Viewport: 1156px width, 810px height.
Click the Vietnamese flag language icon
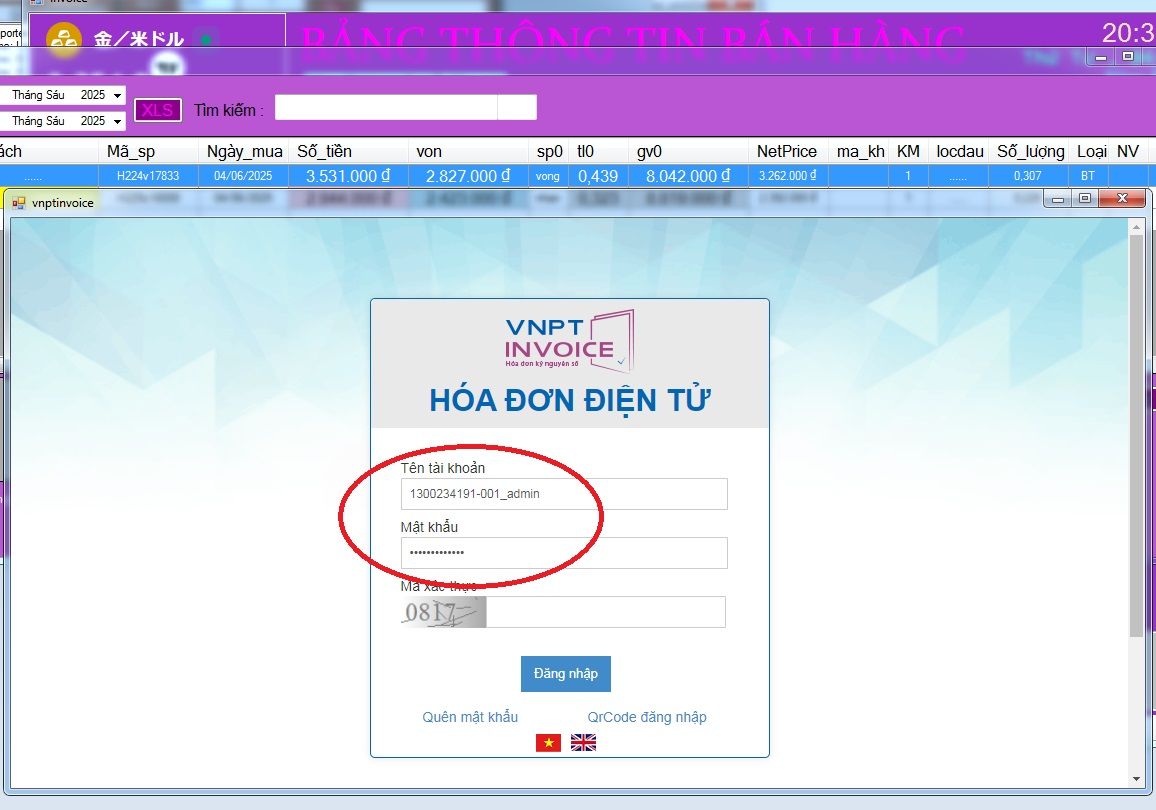tap(548, 742)
